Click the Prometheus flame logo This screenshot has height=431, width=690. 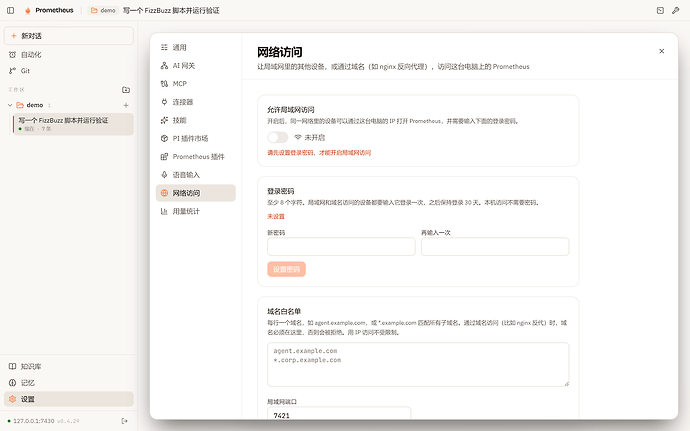[x=28, y=10]
